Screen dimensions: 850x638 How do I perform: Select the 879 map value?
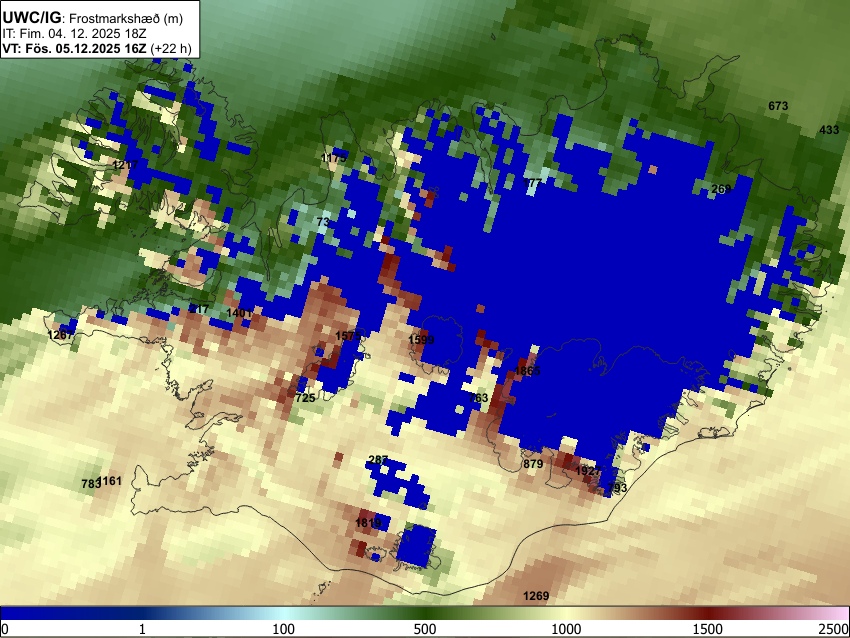coord(533,464)
